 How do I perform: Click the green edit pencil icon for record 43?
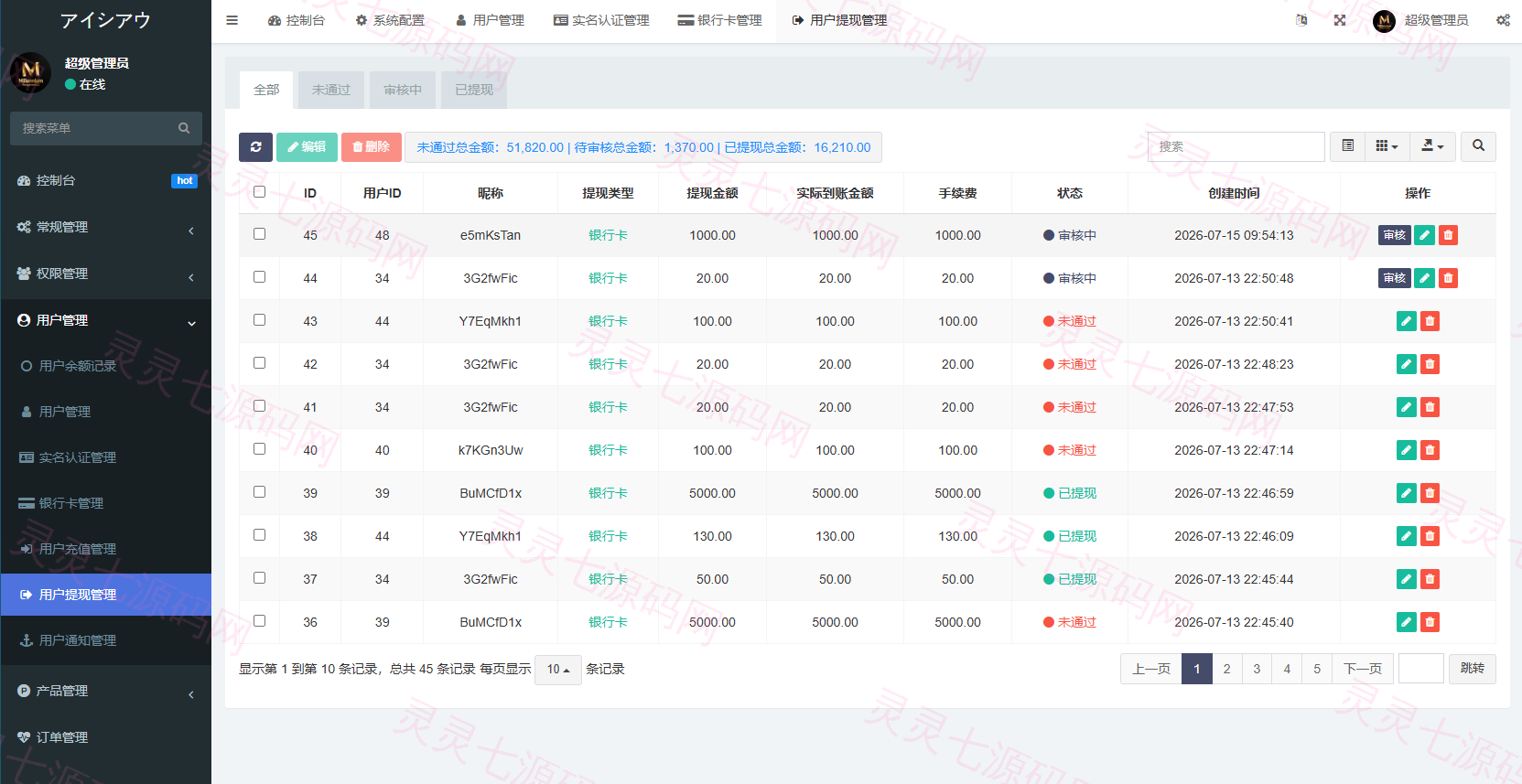pos(1407,321)
